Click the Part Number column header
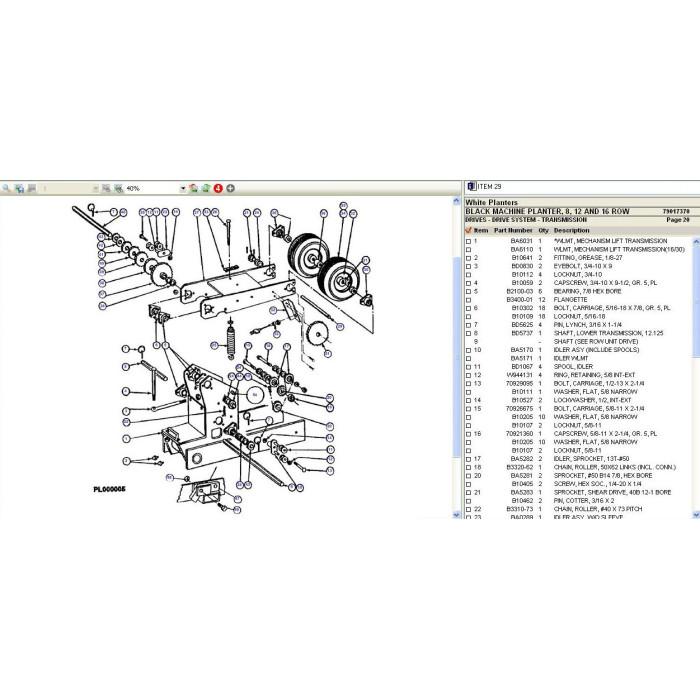This screenshot has width=700, height=700. 513,230
